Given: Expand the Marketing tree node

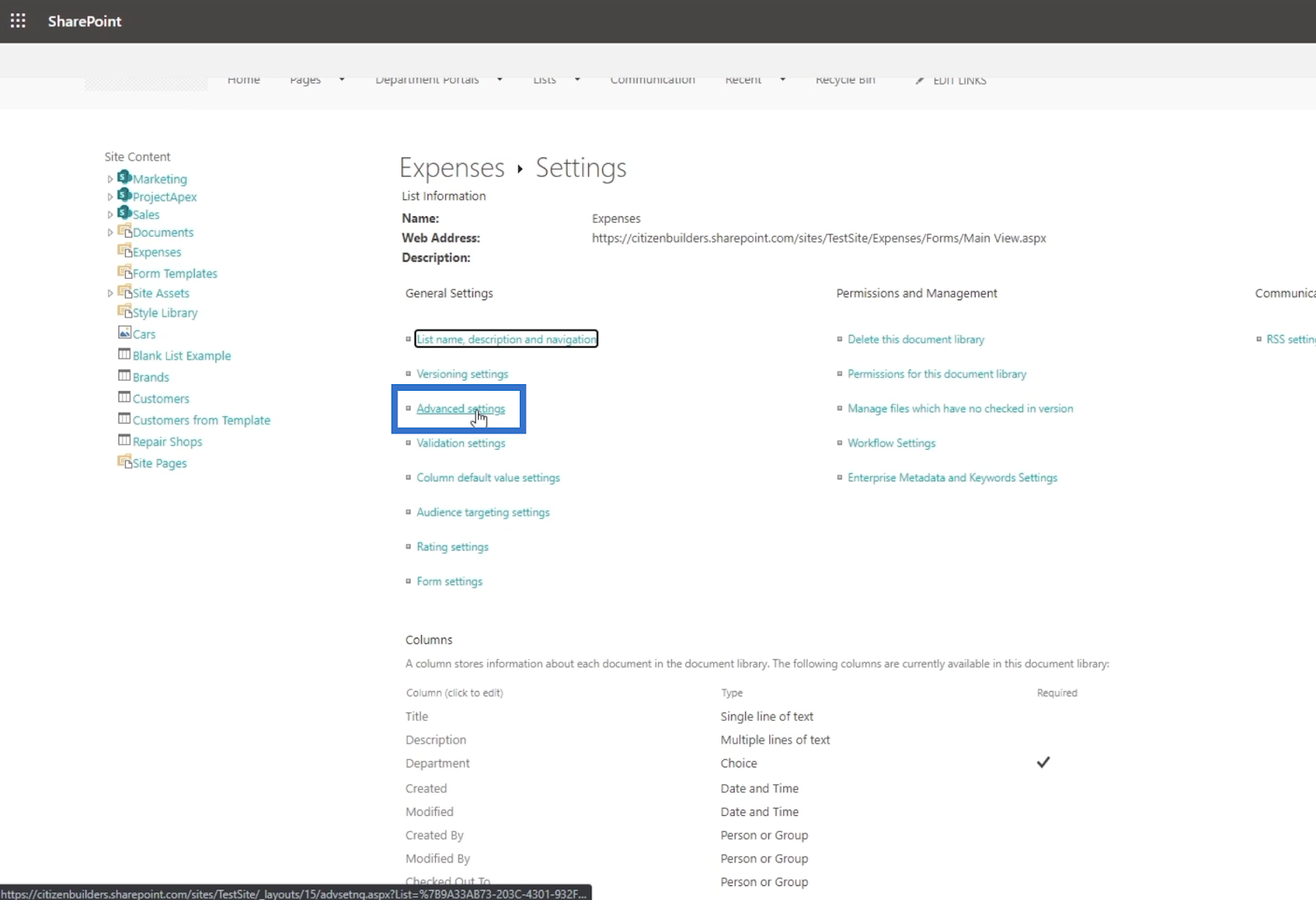Looking at the screenshot, I should tap(110, 179).
